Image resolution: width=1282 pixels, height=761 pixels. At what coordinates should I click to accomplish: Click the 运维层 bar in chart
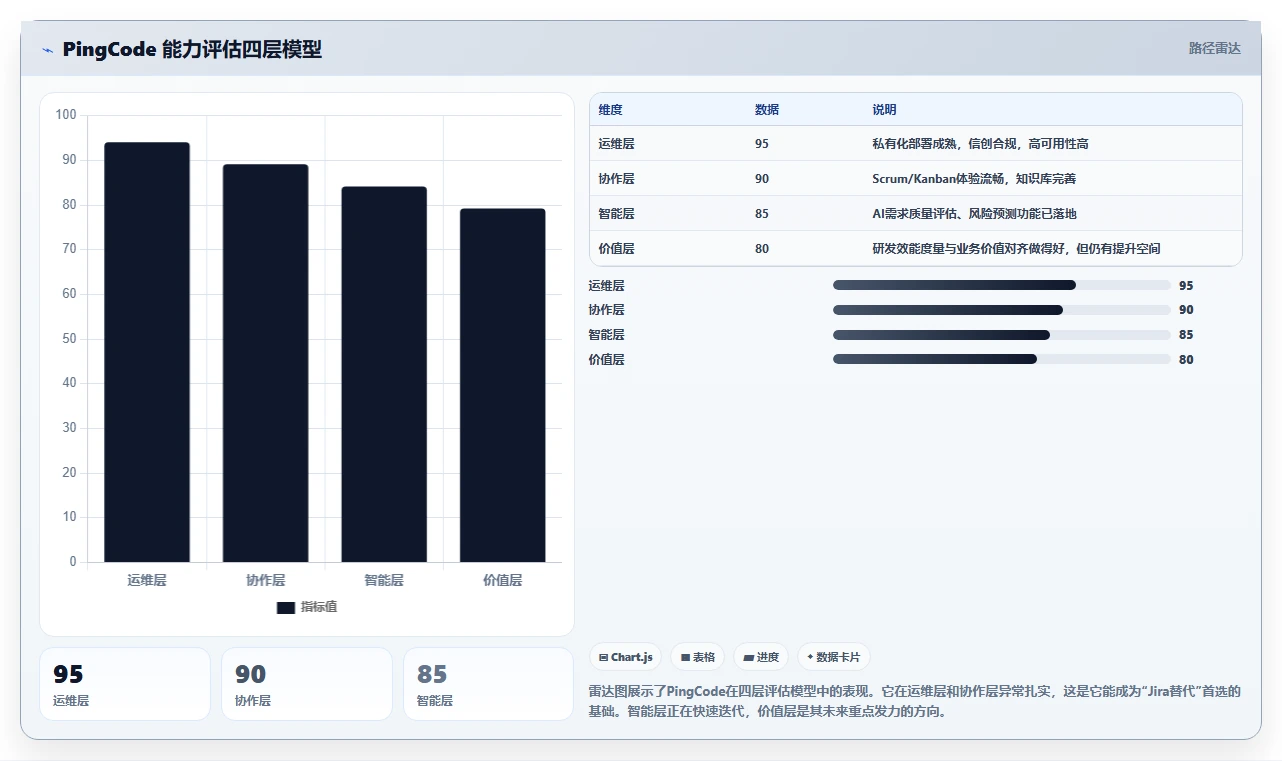[147, 352]
